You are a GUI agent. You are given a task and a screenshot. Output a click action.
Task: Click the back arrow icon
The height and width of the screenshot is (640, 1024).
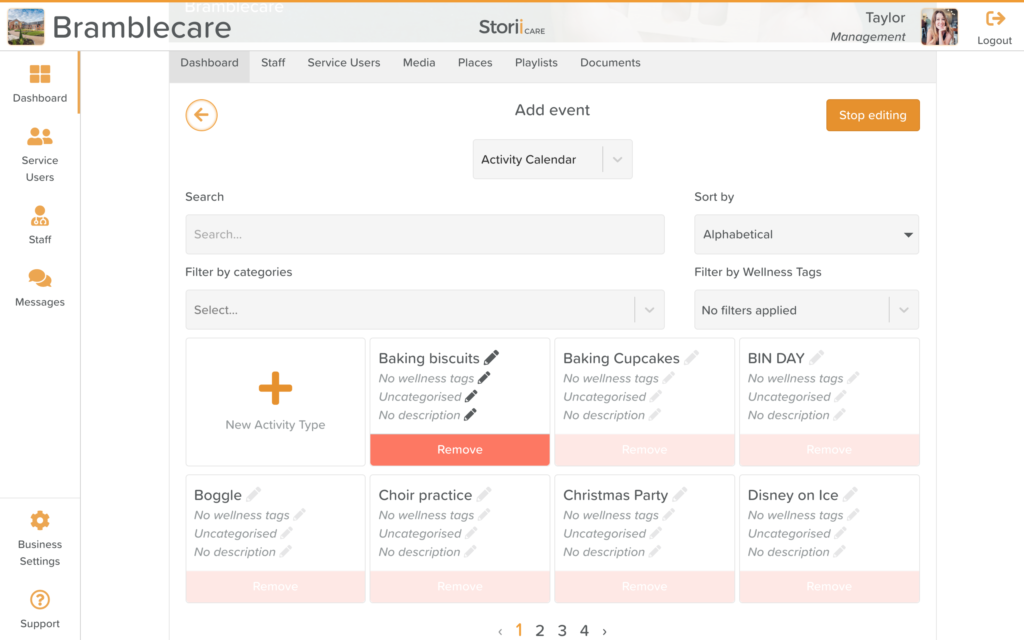[x=201, y=115]
